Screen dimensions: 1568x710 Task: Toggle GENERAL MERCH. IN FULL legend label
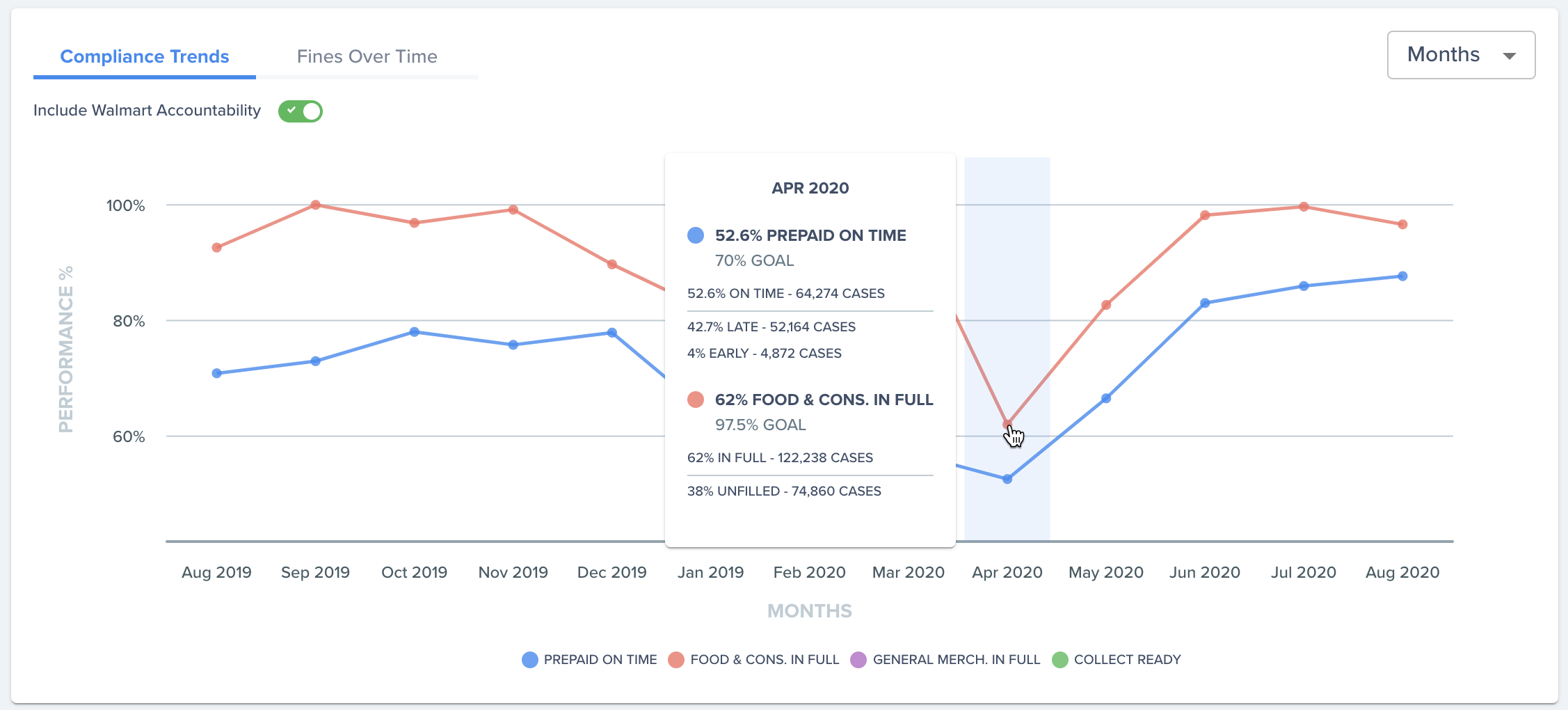point(957,660)
